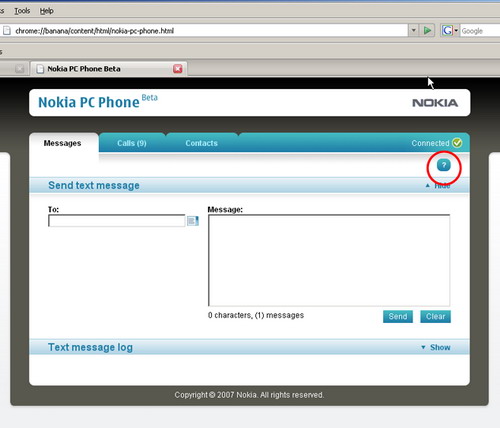This screenshot has height=428, width=500.
Task: Open the search engine selector dropdown
Action: point(456,31)
